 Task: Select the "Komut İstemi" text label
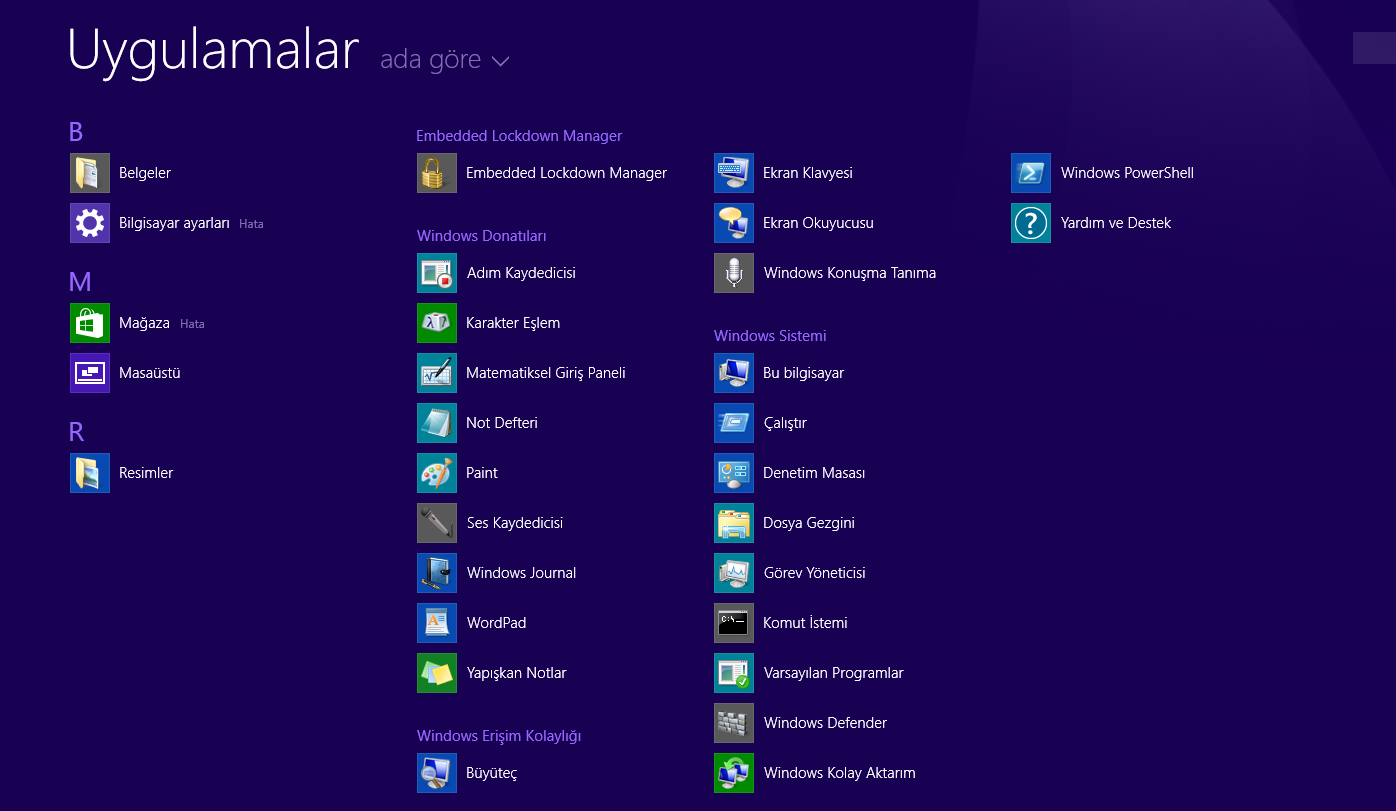[805, 623]
